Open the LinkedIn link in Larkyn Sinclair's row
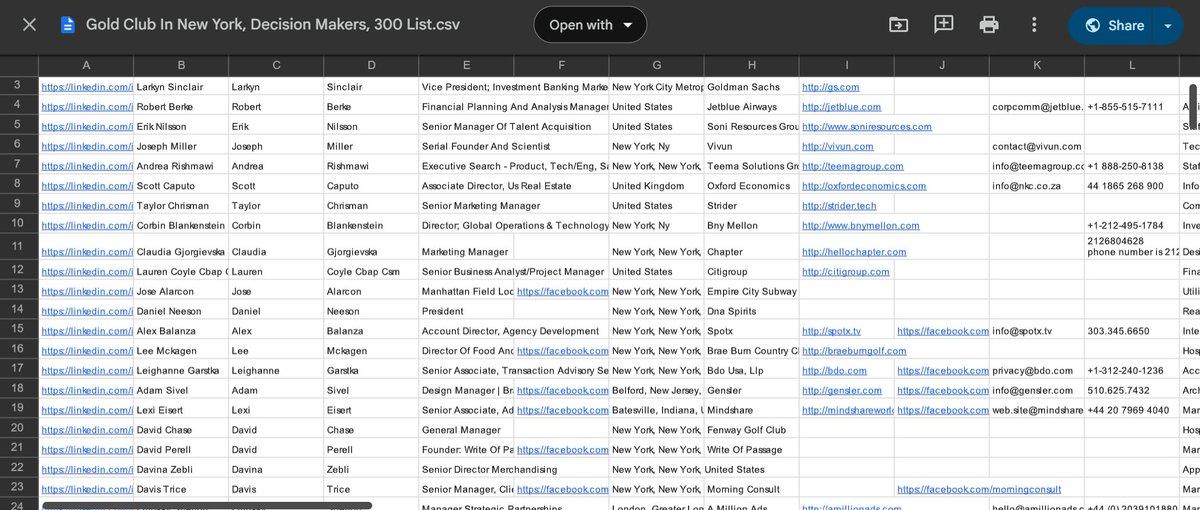The image size is (1200, 510). pos(87,87)
